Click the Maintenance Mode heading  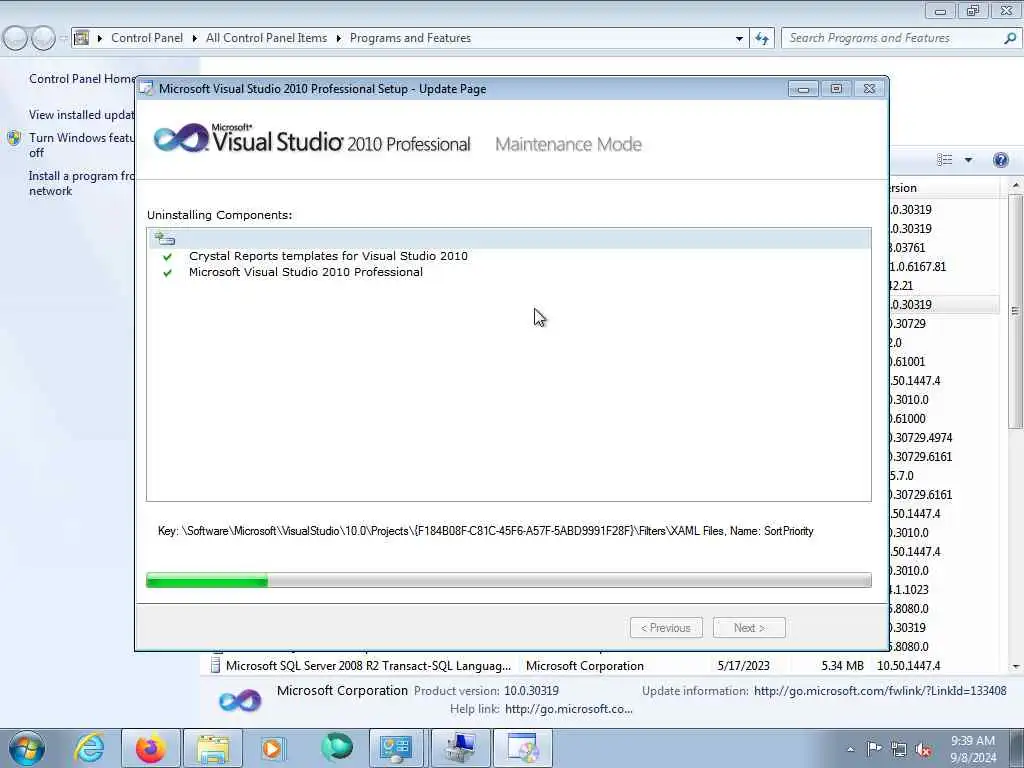click(x=568, y=144)
